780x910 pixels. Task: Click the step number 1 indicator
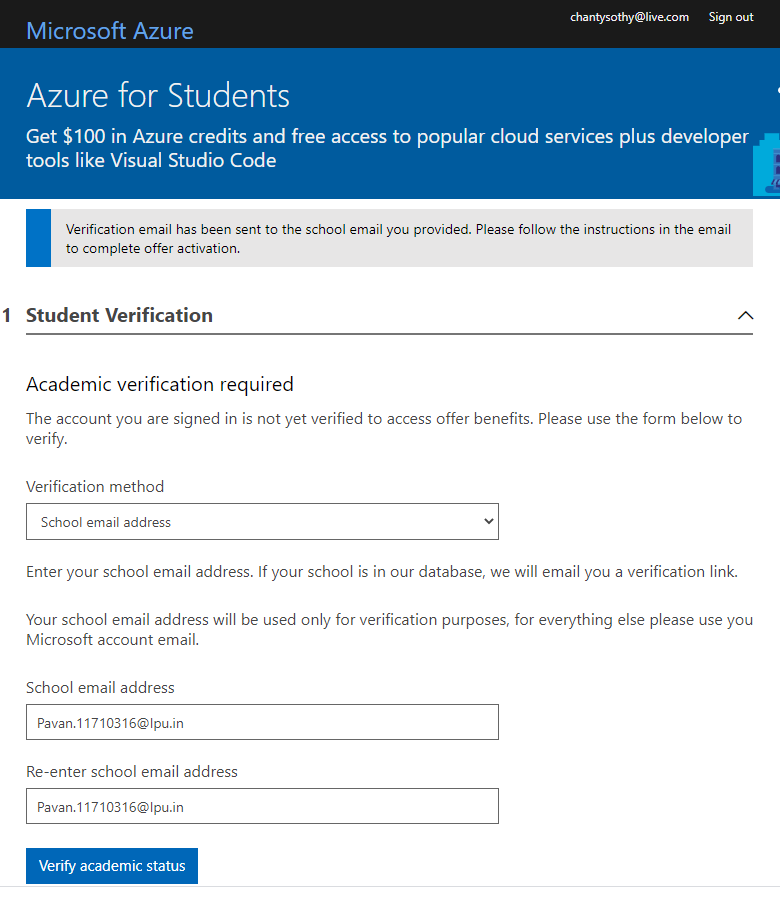(6, 315)
